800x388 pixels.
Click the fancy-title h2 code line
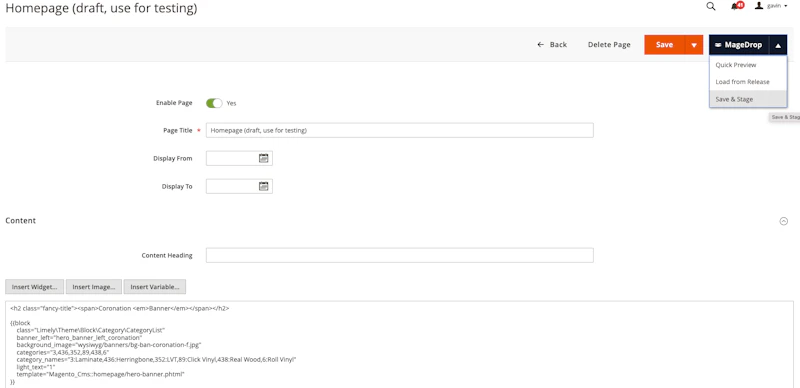click(120, 308)
